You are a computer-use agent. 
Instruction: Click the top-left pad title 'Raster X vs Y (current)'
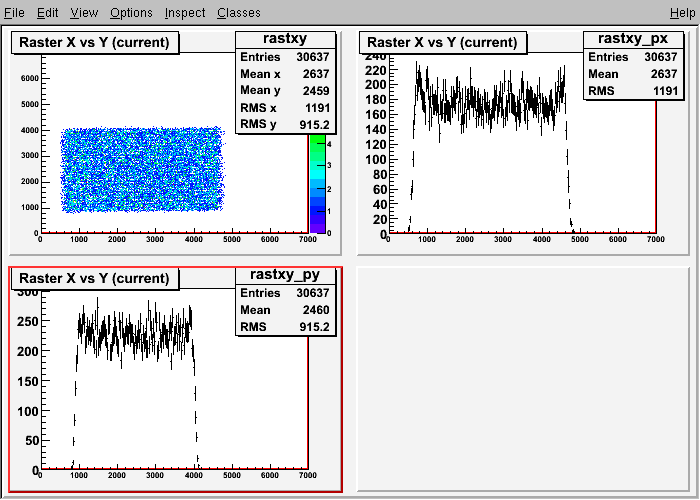95,42
